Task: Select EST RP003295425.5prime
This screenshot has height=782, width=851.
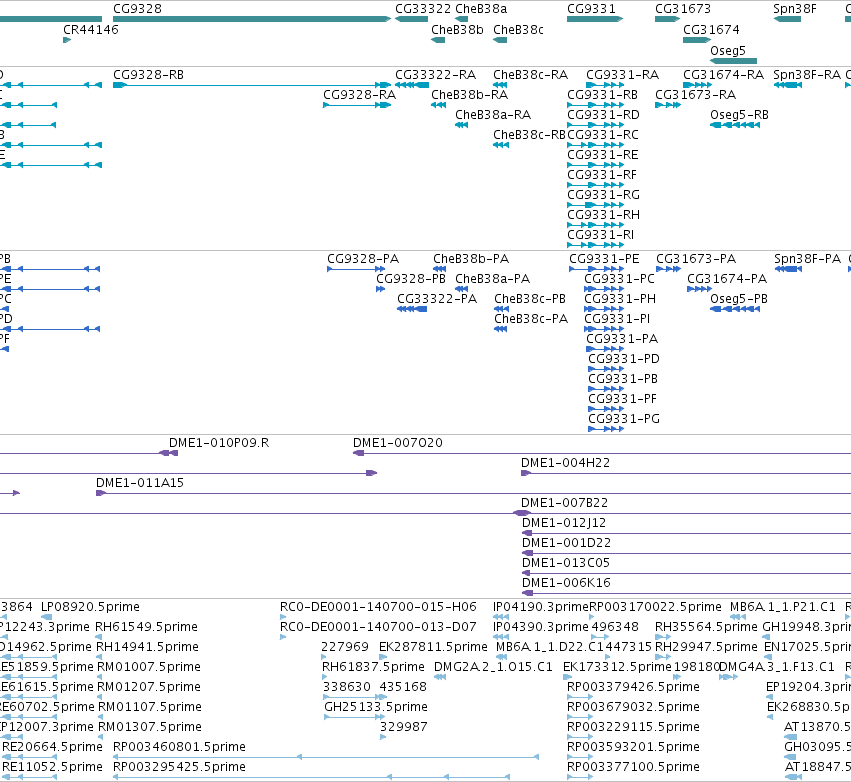Action: tap(312, 777)
